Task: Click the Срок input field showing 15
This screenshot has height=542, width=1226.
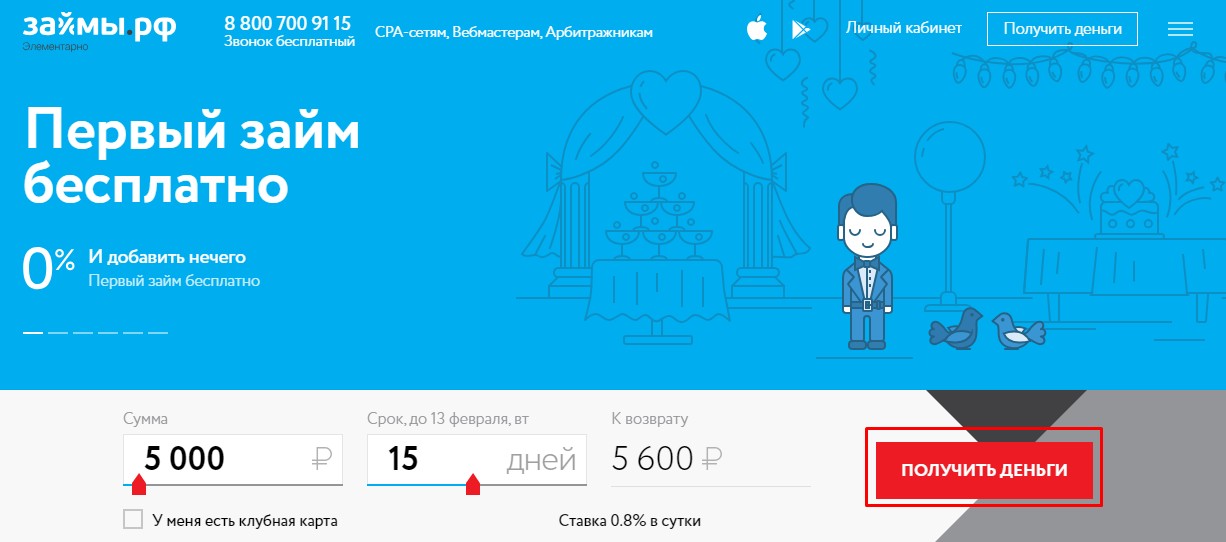Action: click(475, 459)
